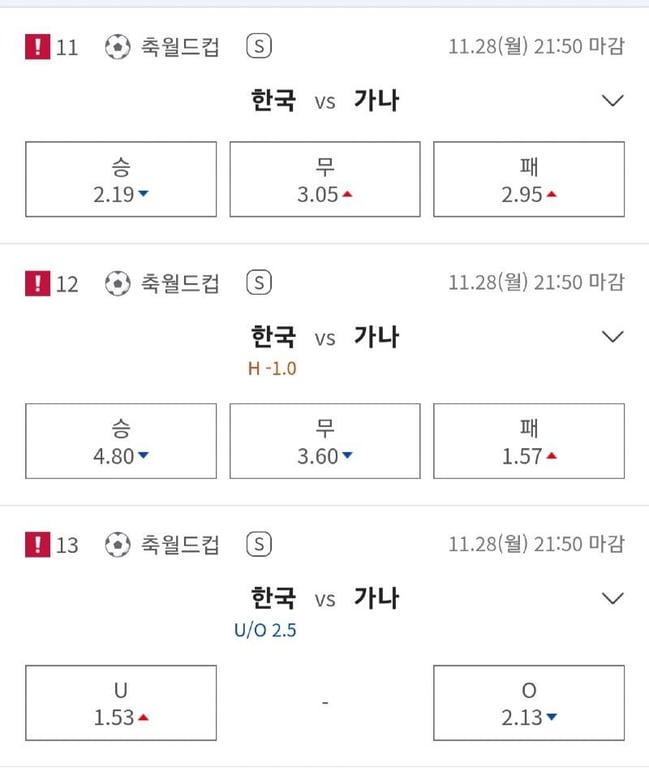Pick handicap 승 at 4.80 odds
649x768 pixels.
[121, 442]
